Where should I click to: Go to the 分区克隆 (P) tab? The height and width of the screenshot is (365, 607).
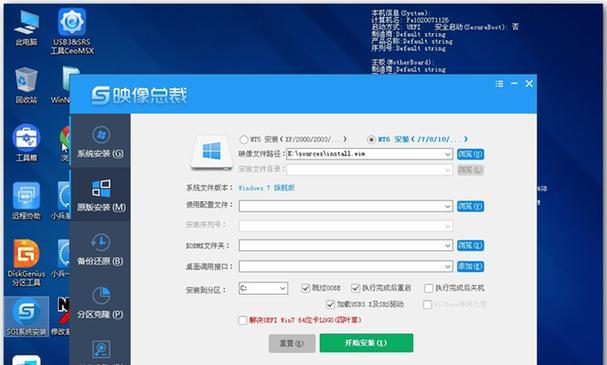click(100, 302)
